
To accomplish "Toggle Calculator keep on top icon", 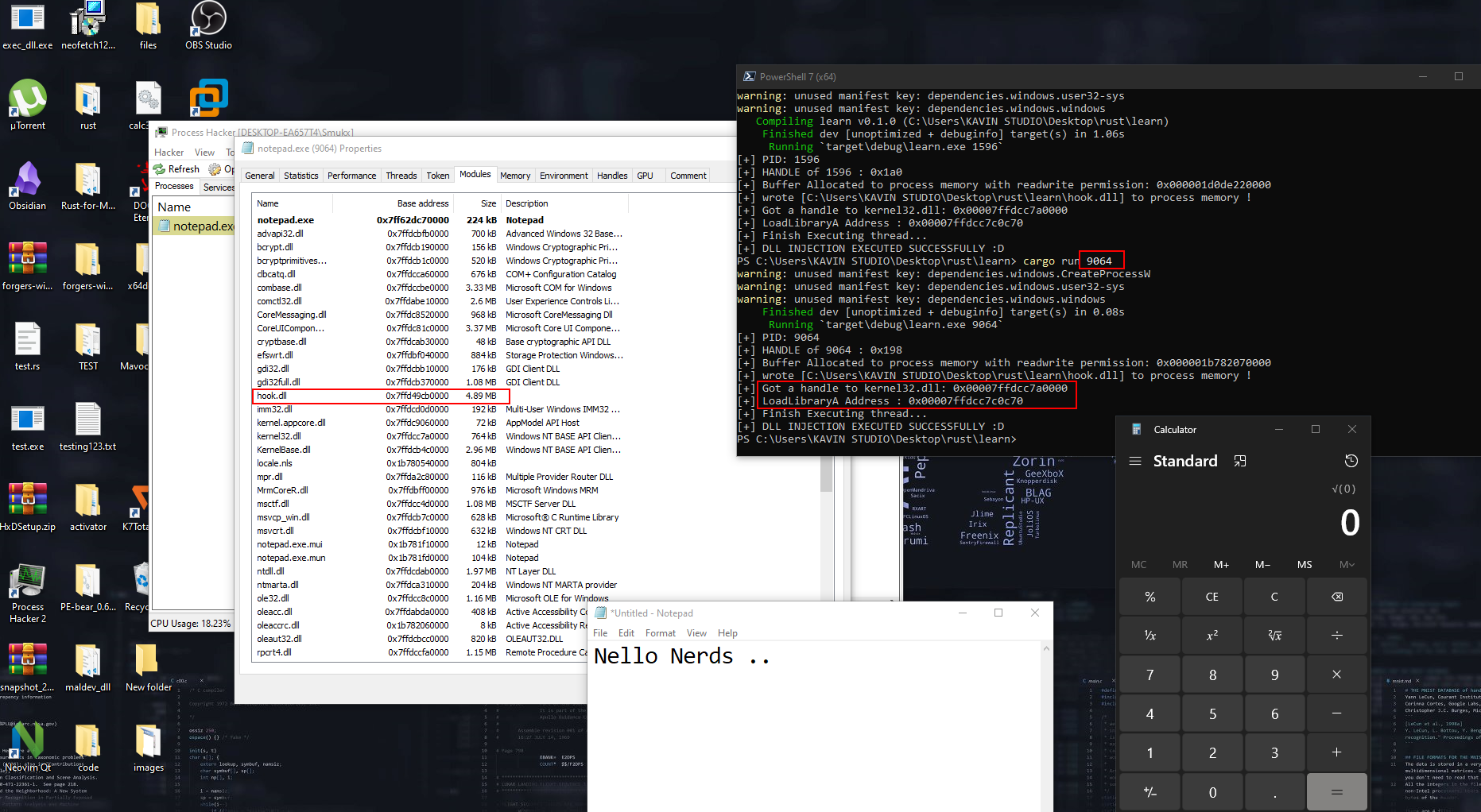I will (1239, 461).
